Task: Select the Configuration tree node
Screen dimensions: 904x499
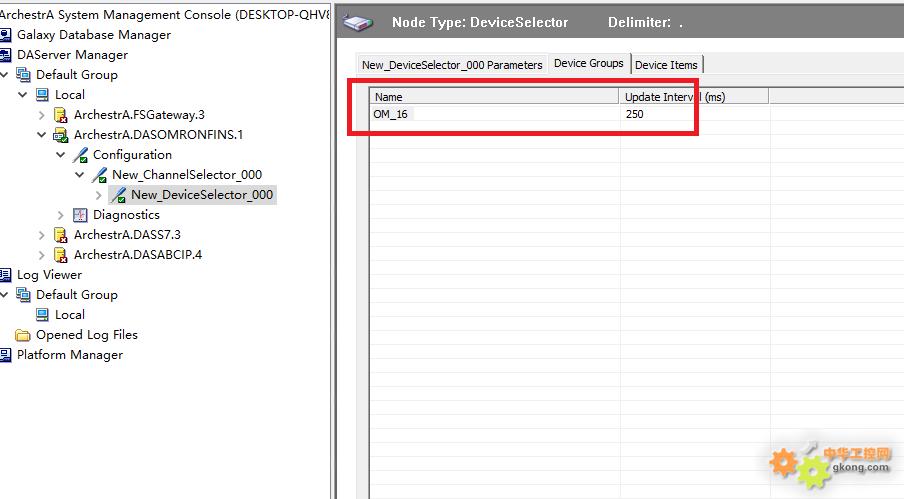Action: point(133,155)
